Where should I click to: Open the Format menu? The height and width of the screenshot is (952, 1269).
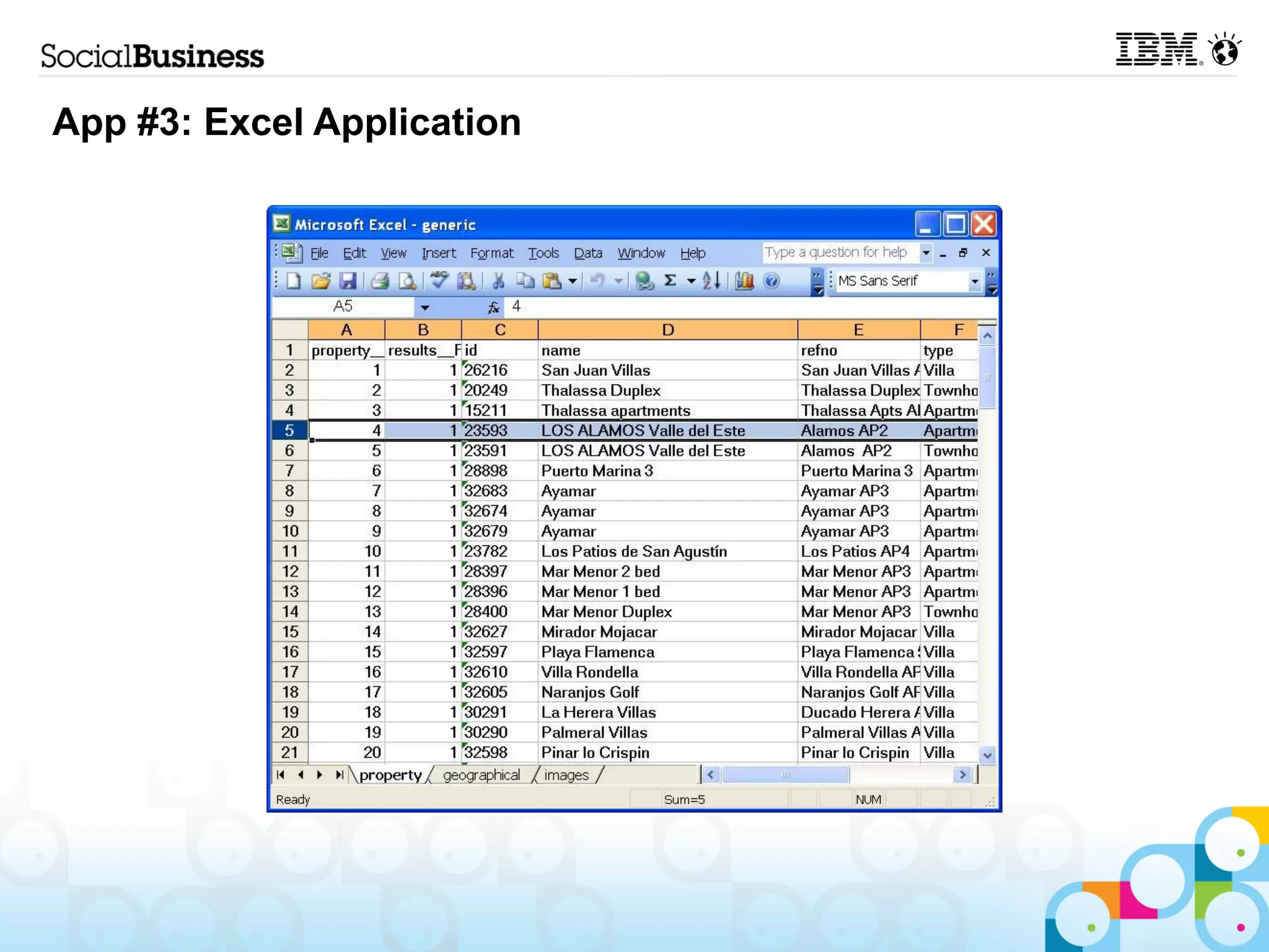(492, 253)
